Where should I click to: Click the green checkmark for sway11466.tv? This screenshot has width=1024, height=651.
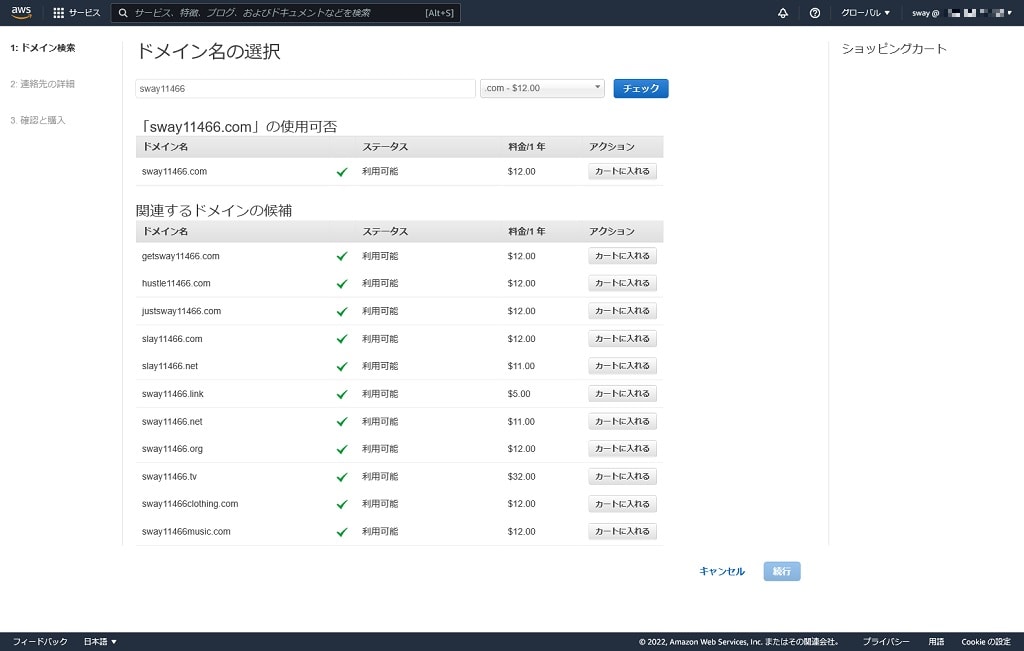tap(342, 477)
